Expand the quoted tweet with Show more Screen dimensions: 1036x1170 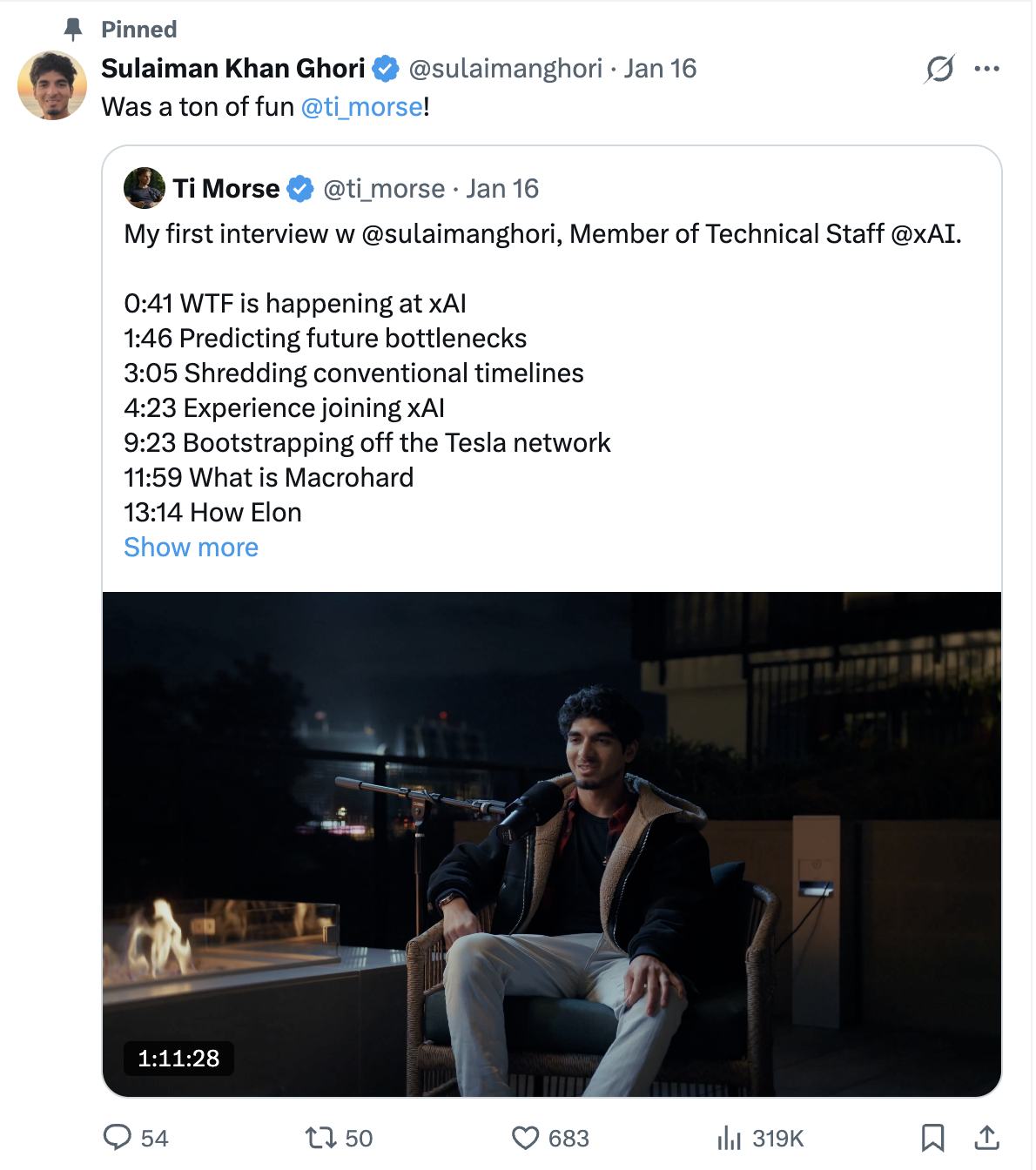pos(191,547)
